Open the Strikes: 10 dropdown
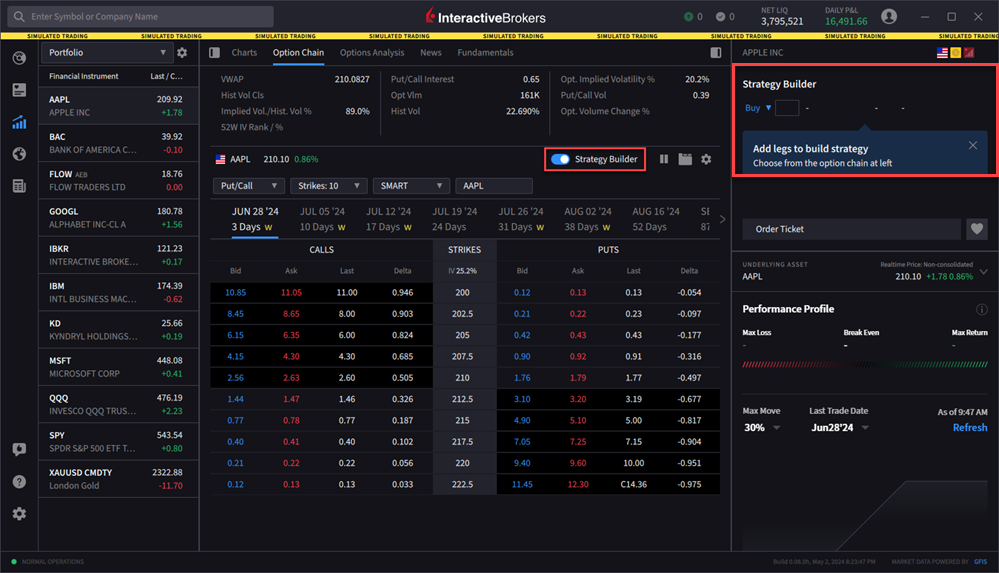This screenshot has width=999, height=573. click(328, 186)
